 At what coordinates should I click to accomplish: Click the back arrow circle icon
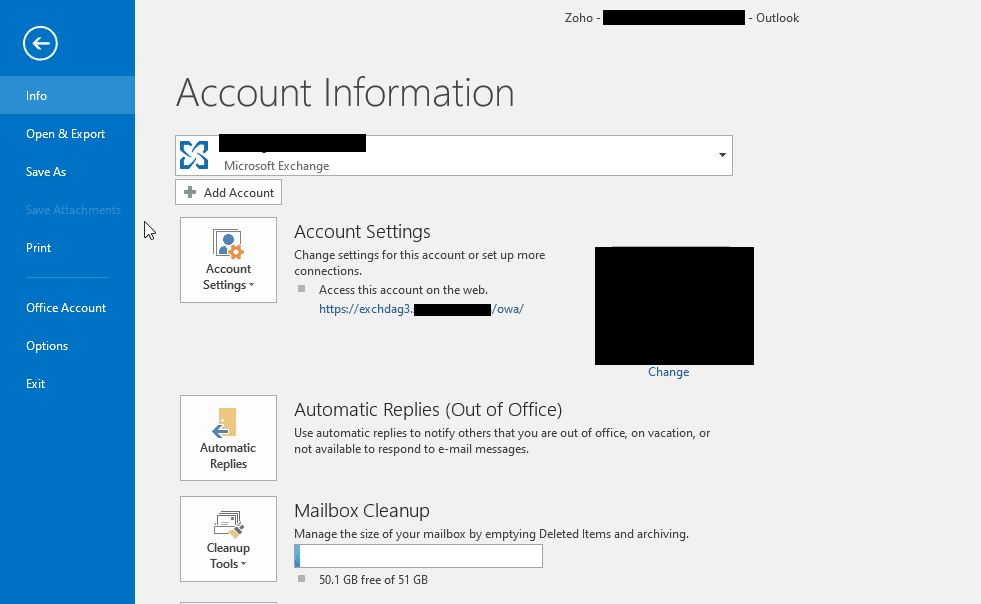point(41,43)
